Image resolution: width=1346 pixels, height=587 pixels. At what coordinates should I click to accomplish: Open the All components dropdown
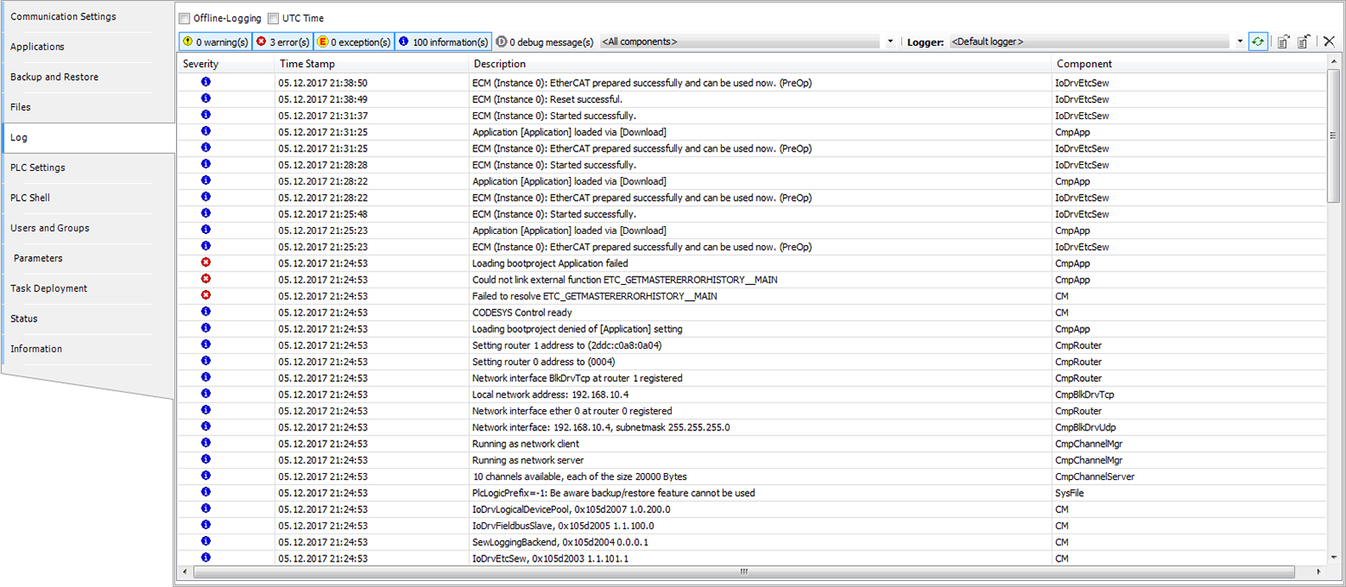[x=890, y=42]
